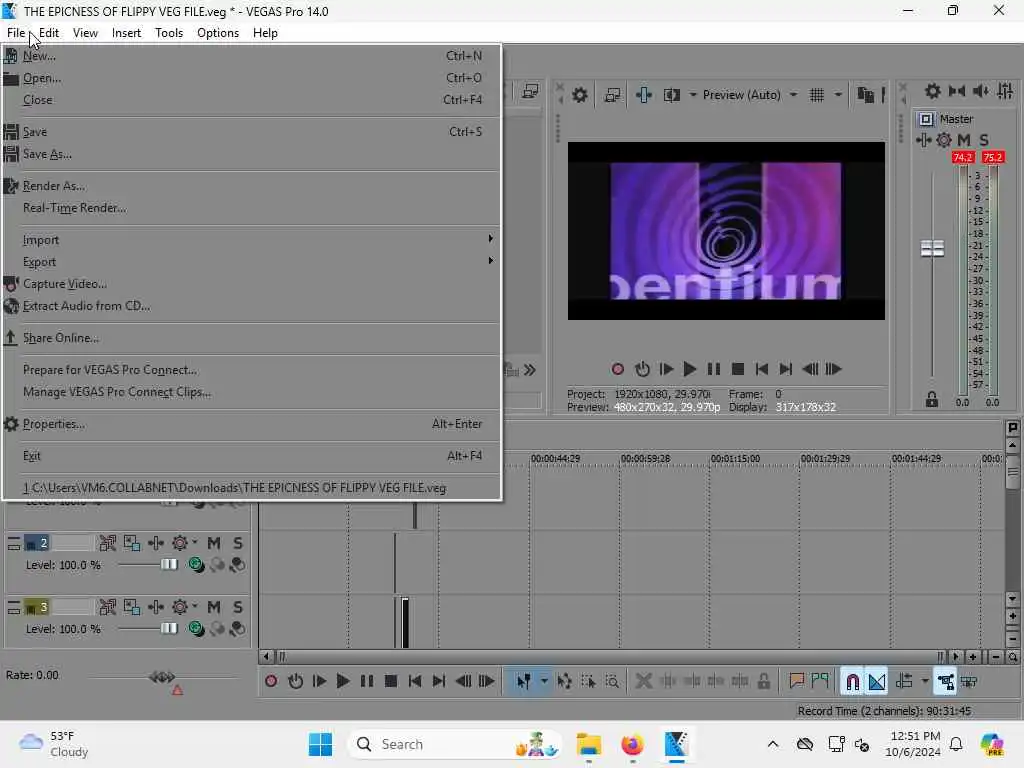Click the overlays grid icon in preview
Image resolution: width=1024 pixels, height=768 pixels.
(816, 95)
